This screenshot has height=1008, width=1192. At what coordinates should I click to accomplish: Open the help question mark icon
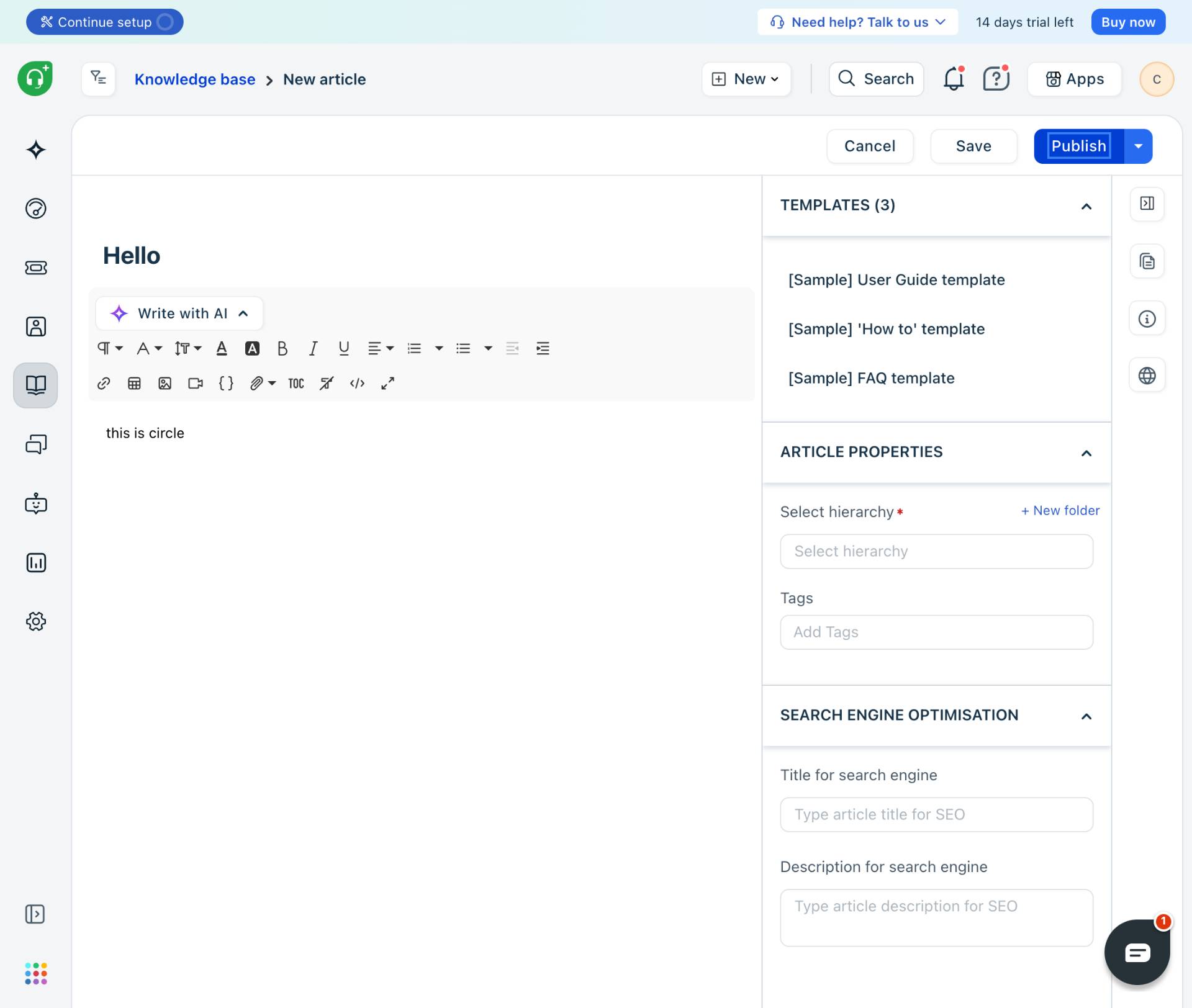[996, 79]
